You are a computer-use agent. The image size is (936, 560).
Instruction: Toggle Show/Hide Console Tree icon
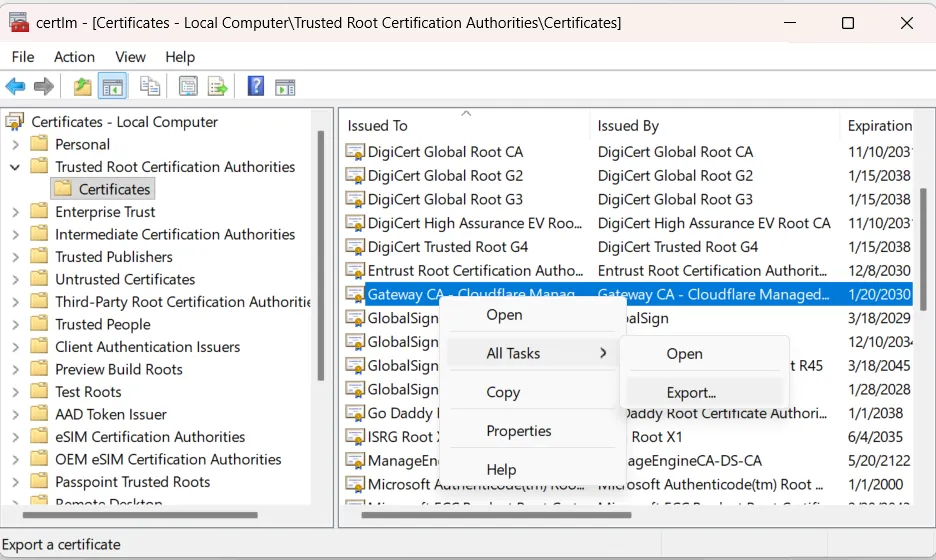point(112,87)
